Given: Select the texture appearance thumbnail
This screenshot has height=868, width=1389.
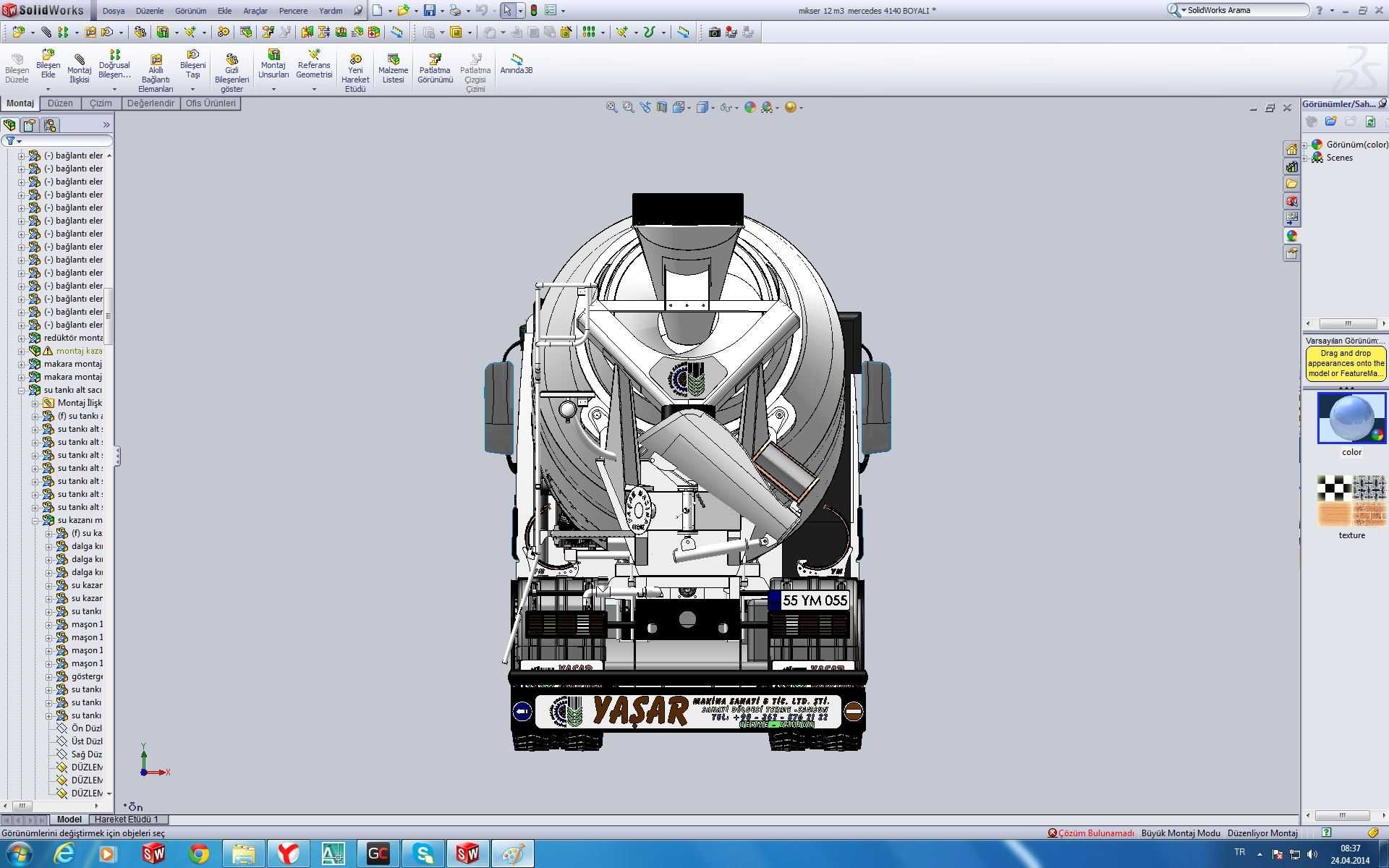Looking at the screenshot, I should [1351, 501].
